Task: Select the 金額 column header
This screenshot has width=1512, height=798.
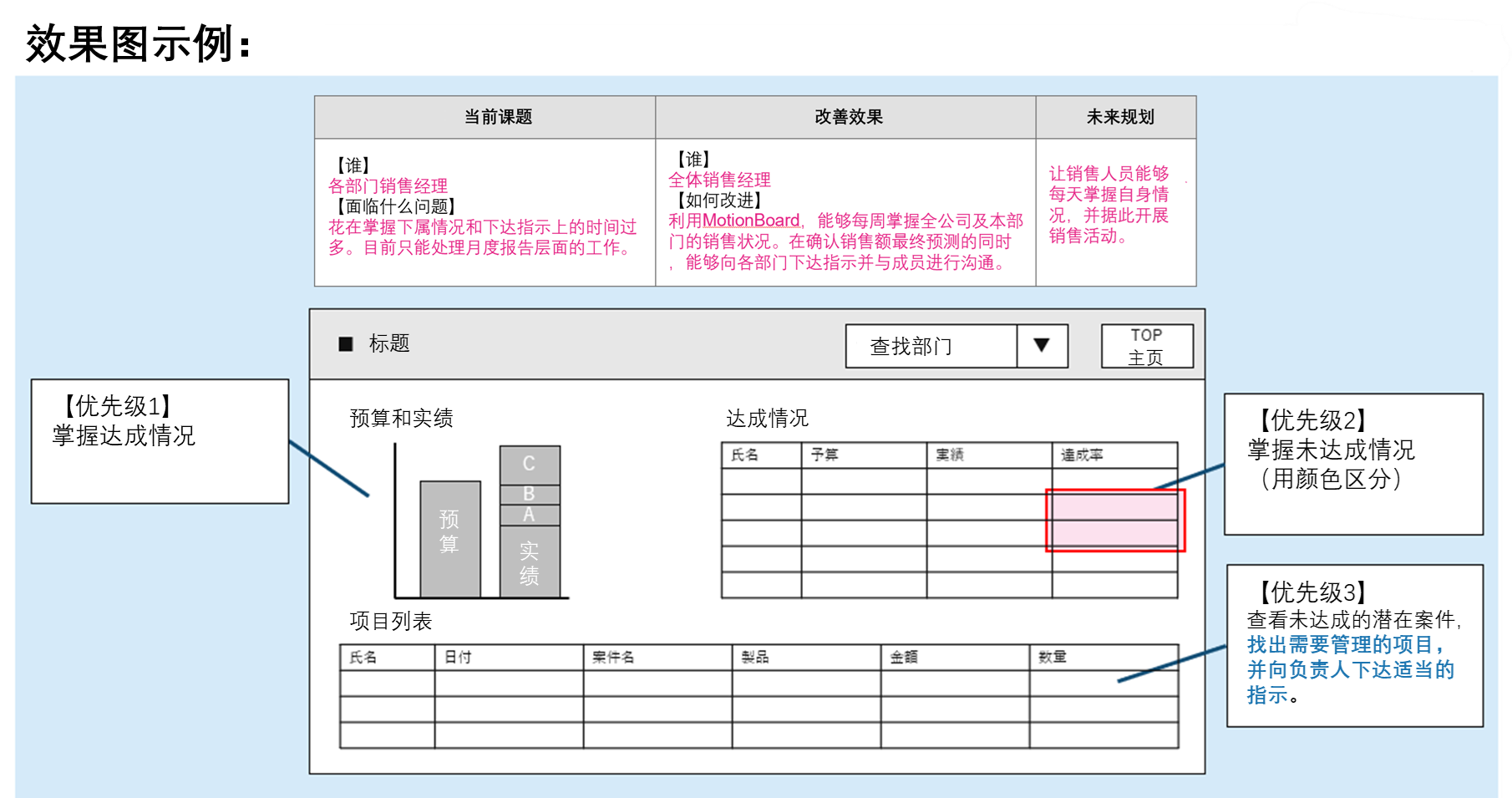Action: (954, 657)
